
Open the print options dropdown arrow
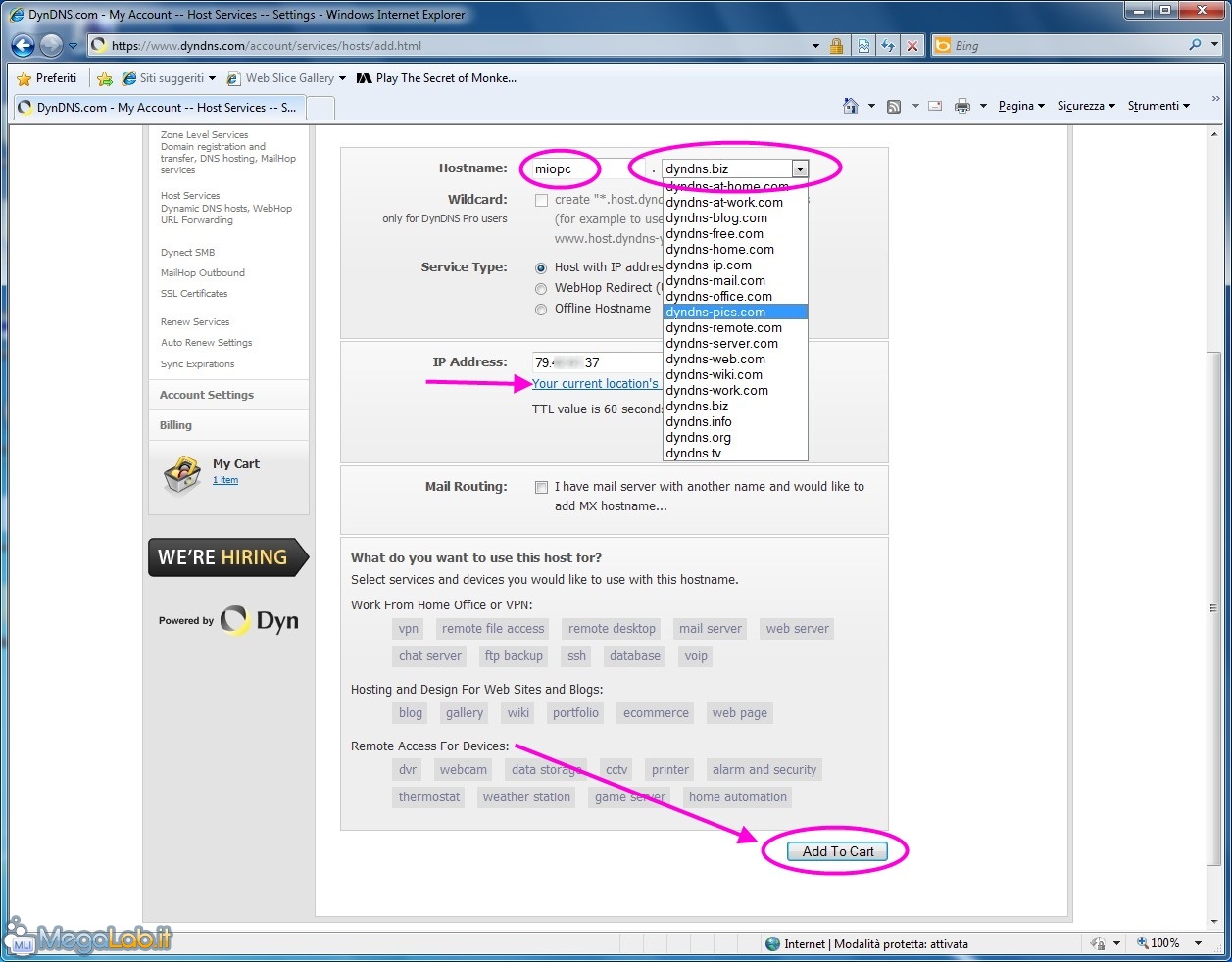(x=983, y=106)
